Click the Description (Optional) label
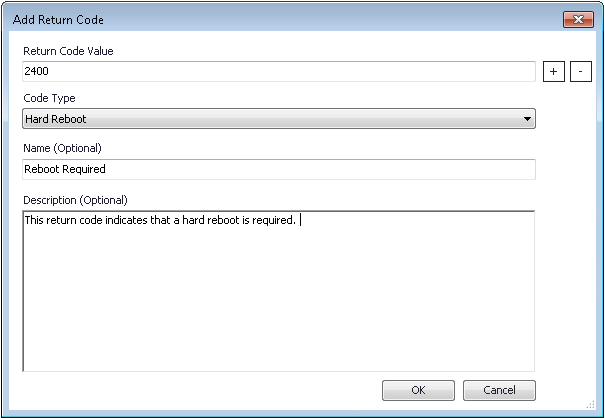Screen dimensions: 605x418 (x=75, y=199)
